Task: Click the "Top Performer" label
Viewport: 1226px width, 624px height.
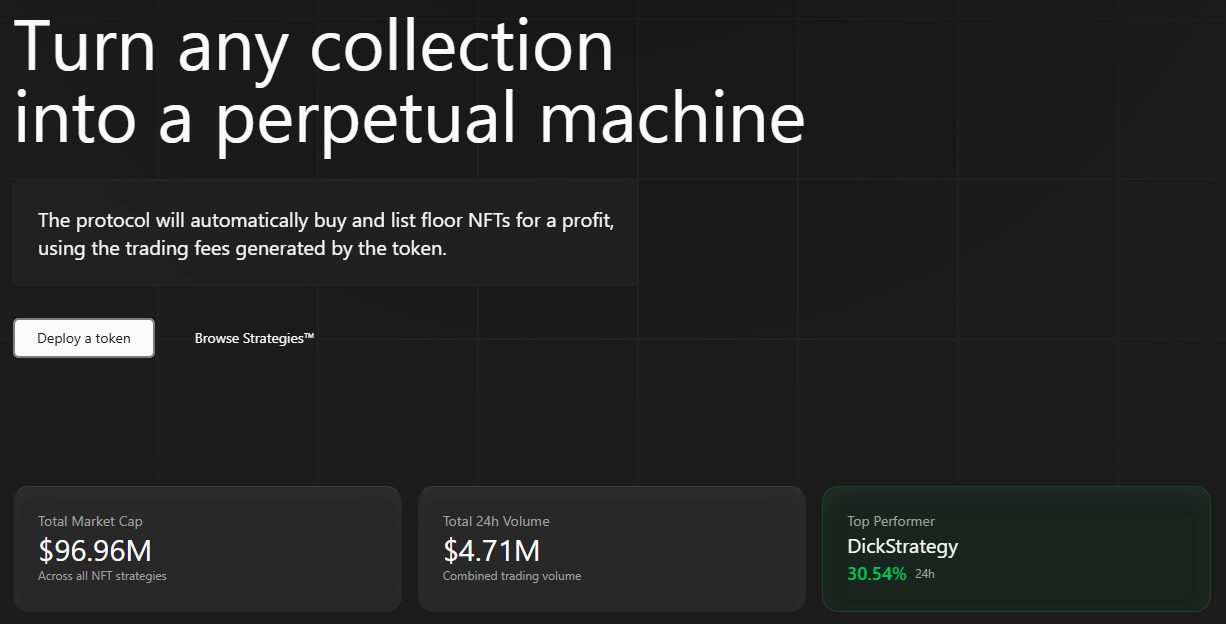Action: coord(891,521)
